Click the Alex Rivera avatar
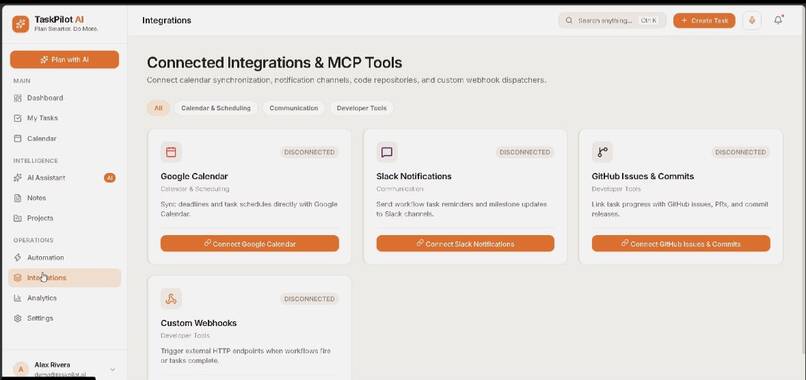Screen dimensions: 806x380 click(21, 369)
